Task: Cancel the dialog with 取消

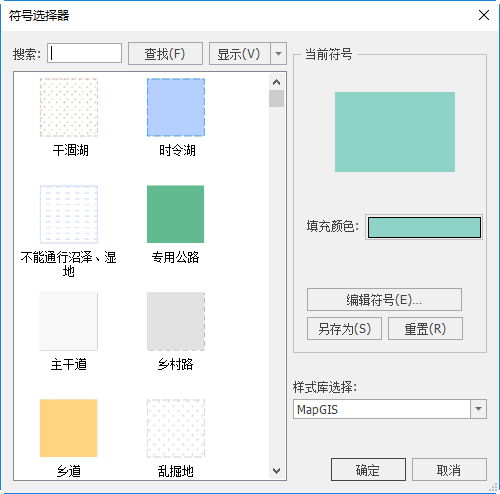Action: point(449,470)
